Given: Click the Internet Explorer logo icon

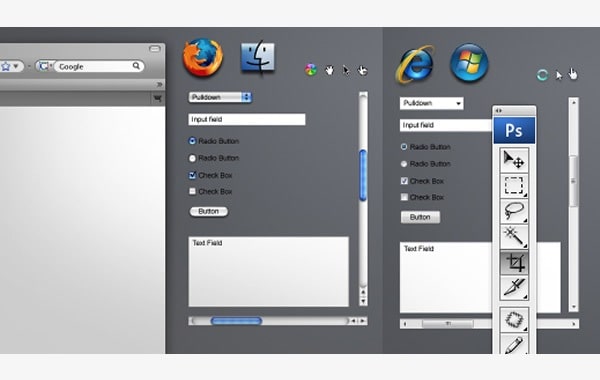Looking at the screenshot, I should click(415, 64).
